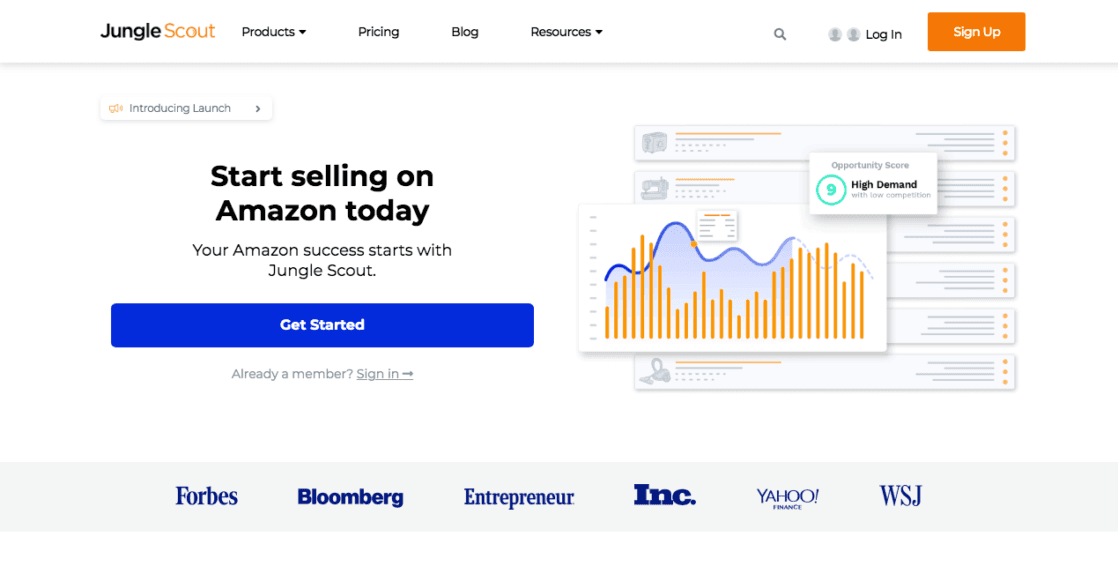This screenshot has height=574, width=1118.
Task: Click the Forbes logo
Action: (x=207, y=496)
